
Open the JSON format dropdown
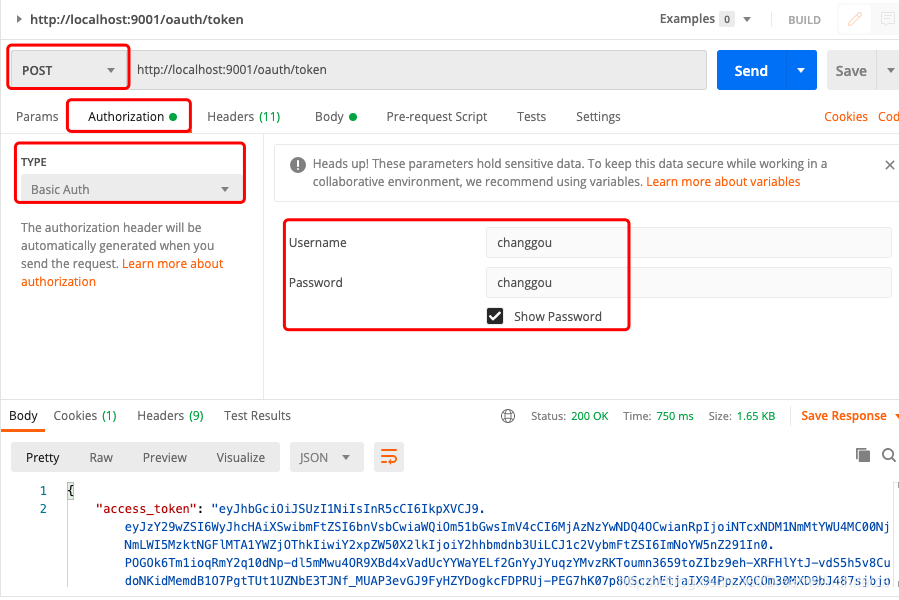(x=326, y=457)
